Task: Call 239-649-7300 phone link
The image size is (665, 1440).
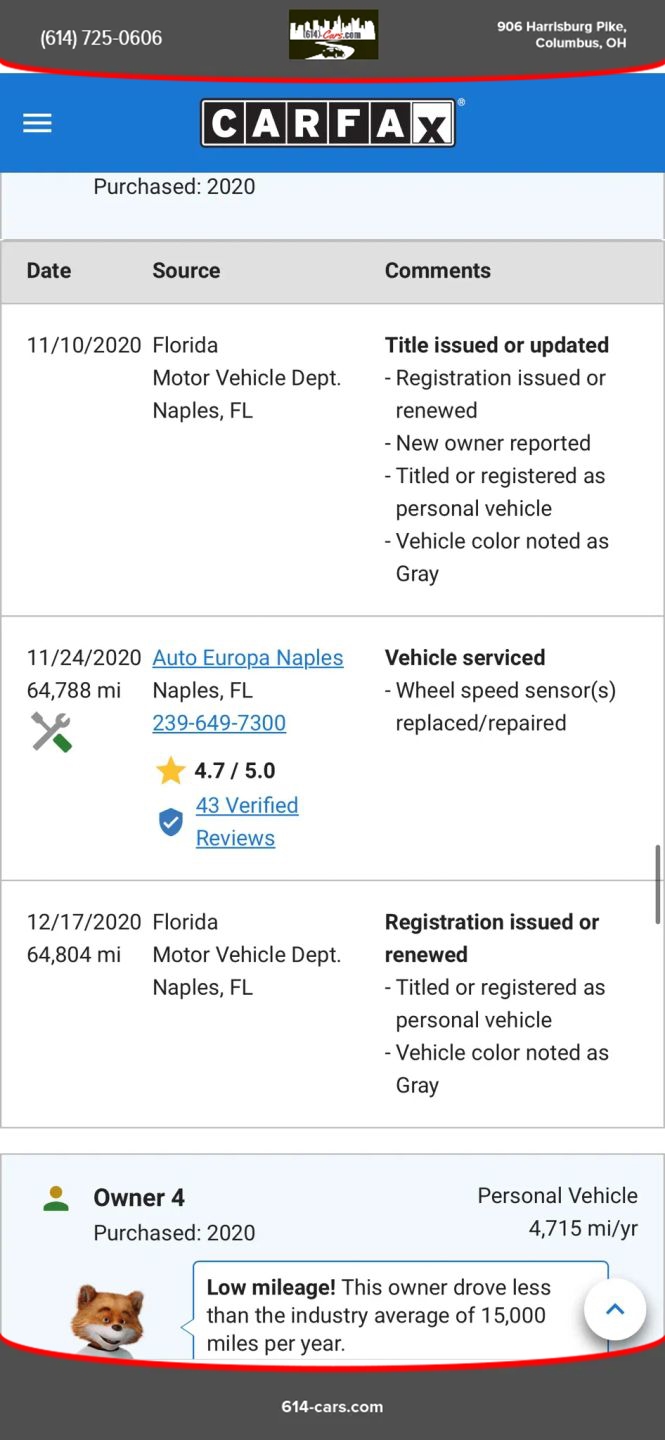Action: click(x=219, y=723)
